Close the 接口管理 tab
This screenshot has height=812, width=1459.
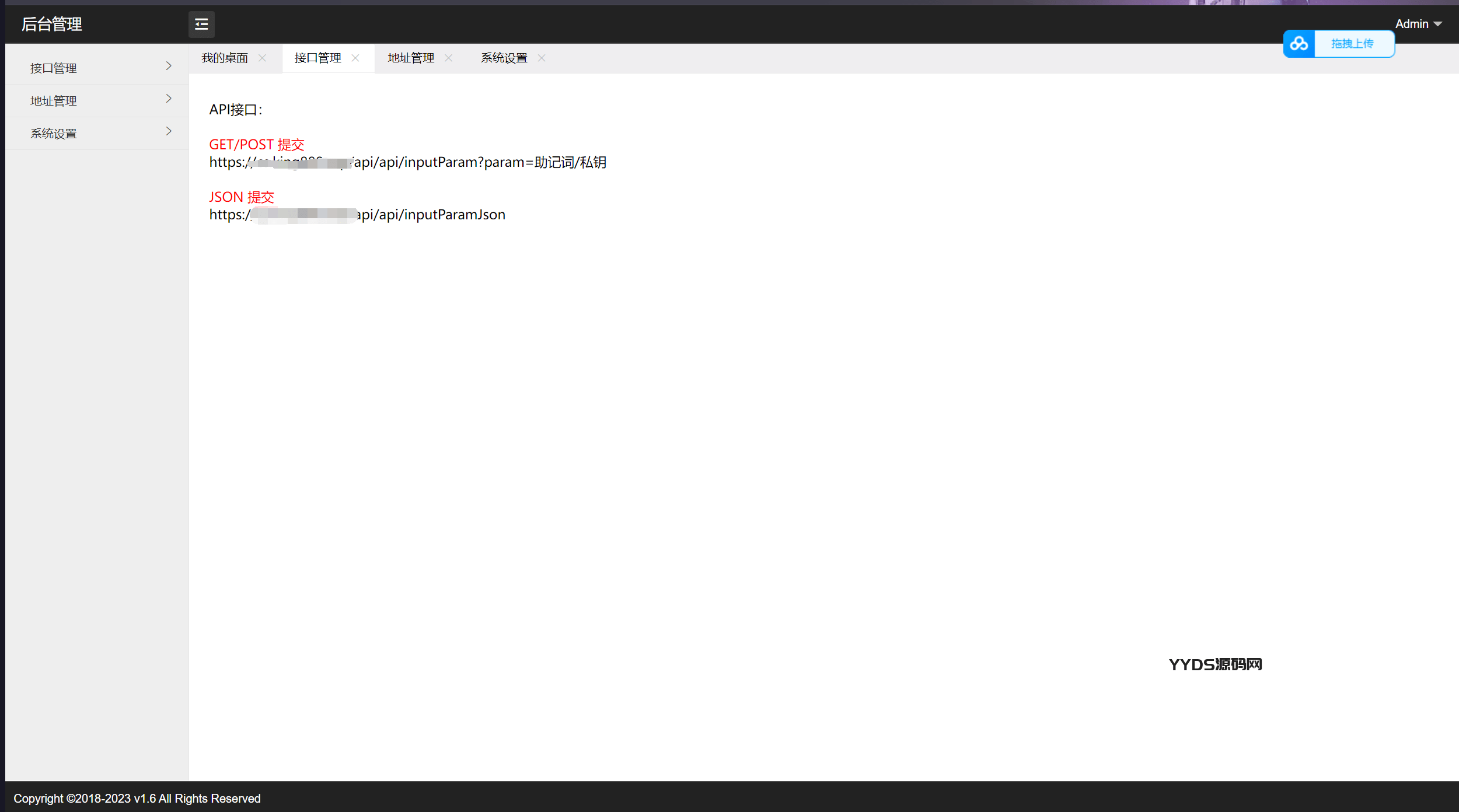click(x=355, y=58)
